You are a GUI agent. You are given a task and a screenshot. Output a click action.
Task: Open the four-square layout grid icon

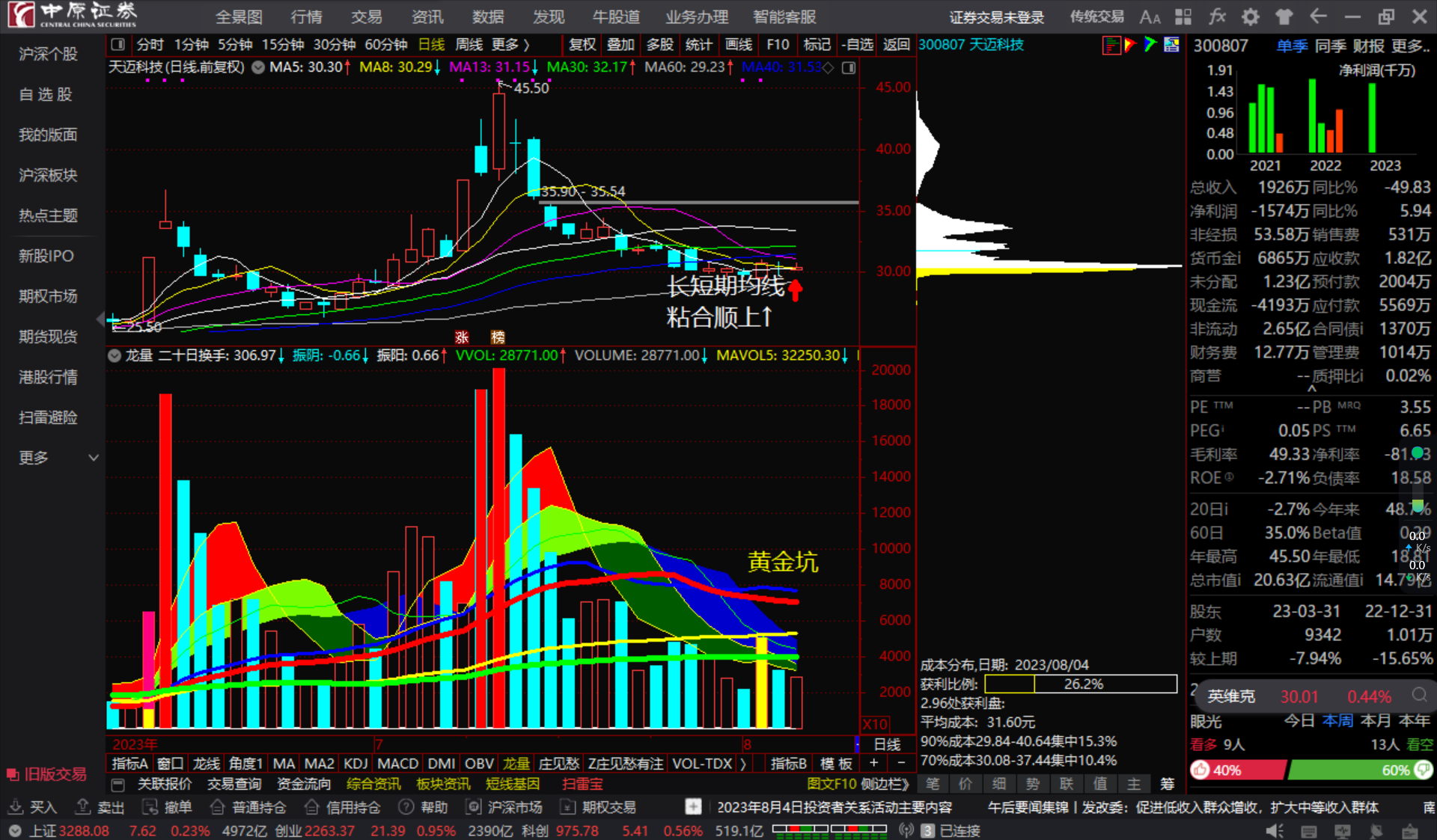coord(1183,16)
